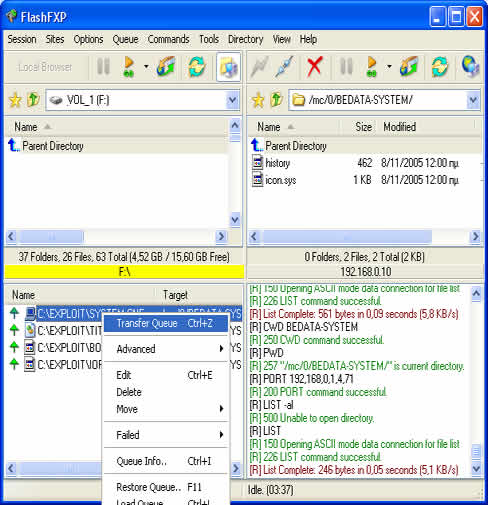
Task: Go up a folder in remote pane
Action: pyautogui.click(x=276, y=100)
